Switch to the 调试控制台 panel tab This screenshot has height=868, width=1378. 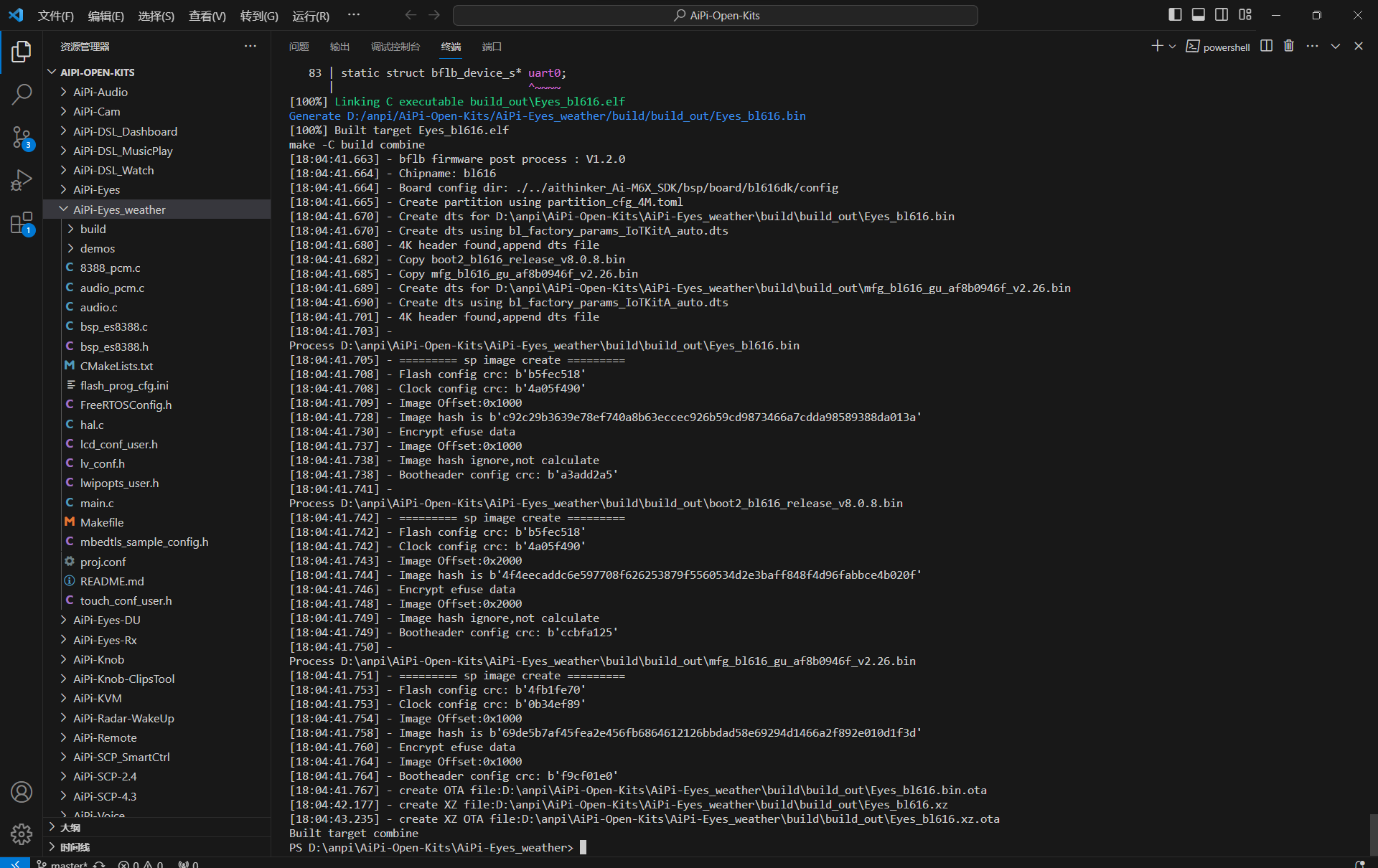pos(395,47)
